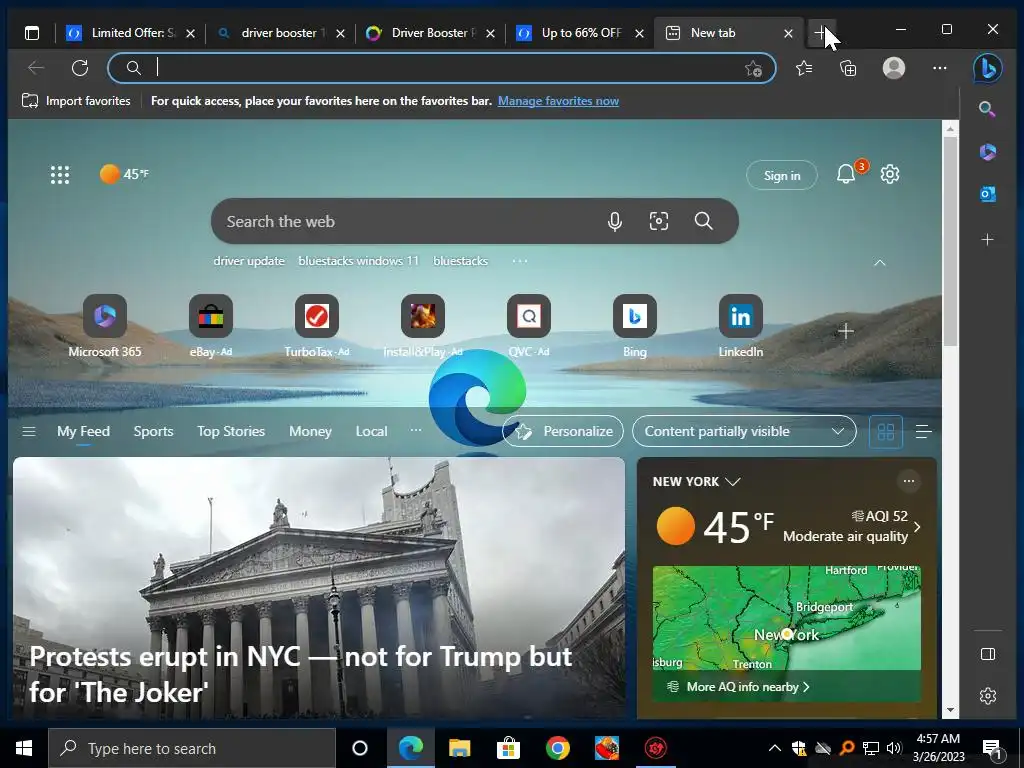This screenshot has height=768, width=1024.
Task: Add this page to favorites star icon
Action: point(754,69)
